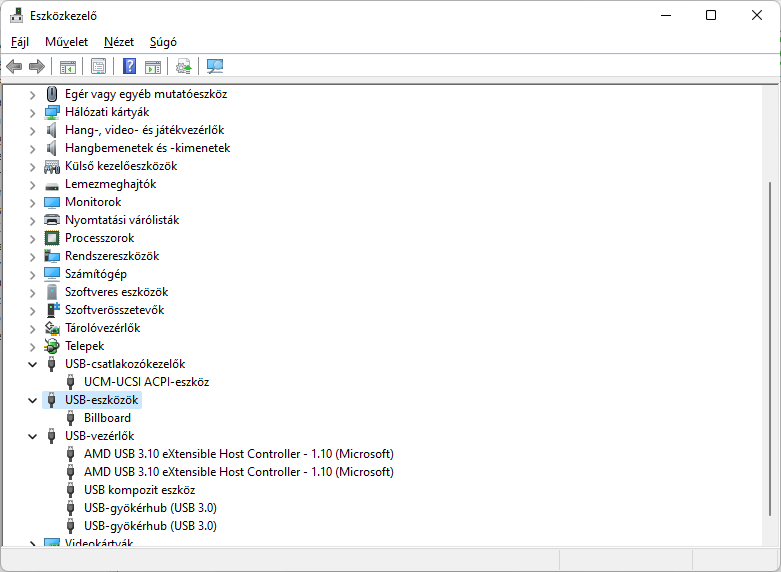Screen dimensions: 781x572
Task: Maximize the Eszközkezelő window
Action: pos(711,15)
